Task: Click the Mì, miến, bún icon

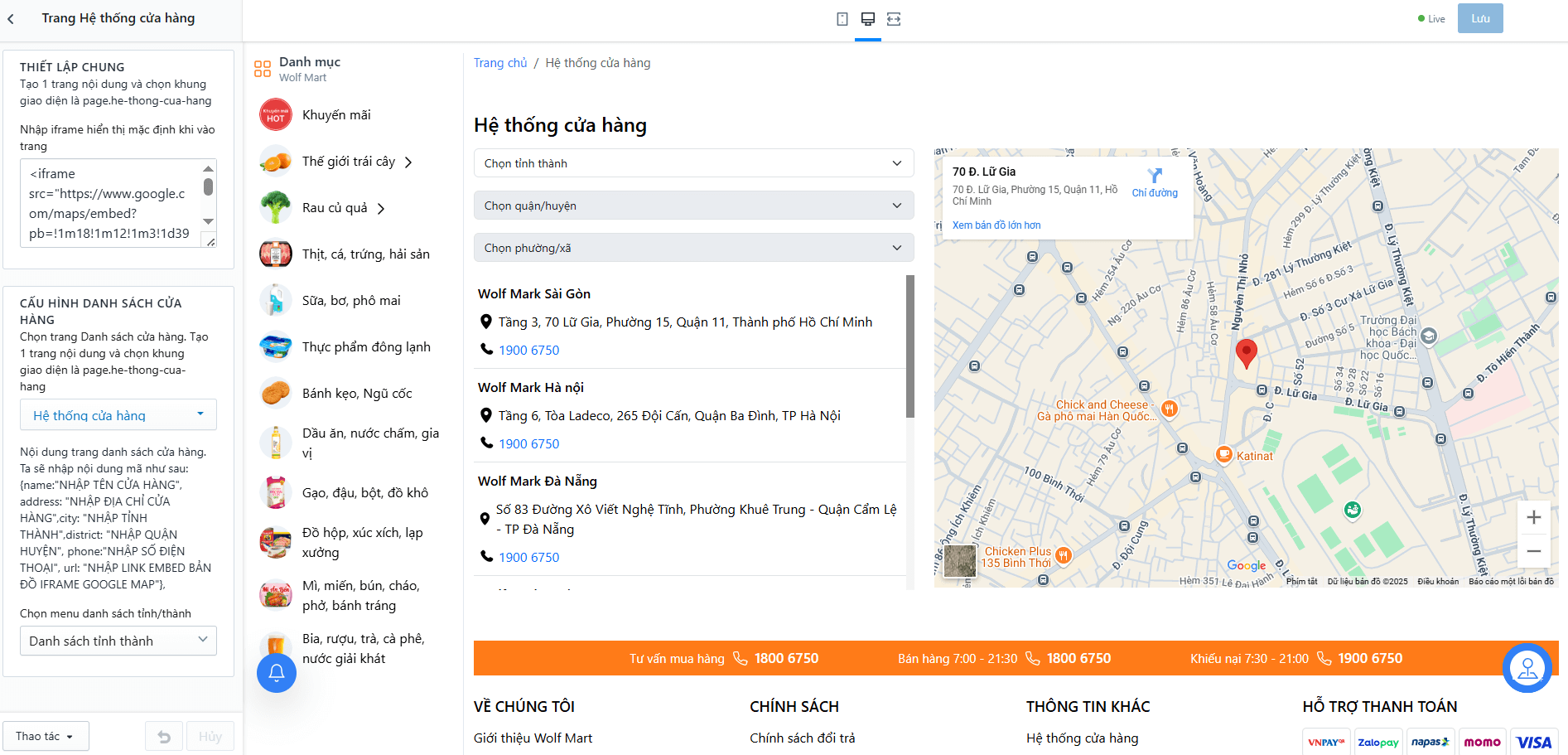Action: [276, 596]
